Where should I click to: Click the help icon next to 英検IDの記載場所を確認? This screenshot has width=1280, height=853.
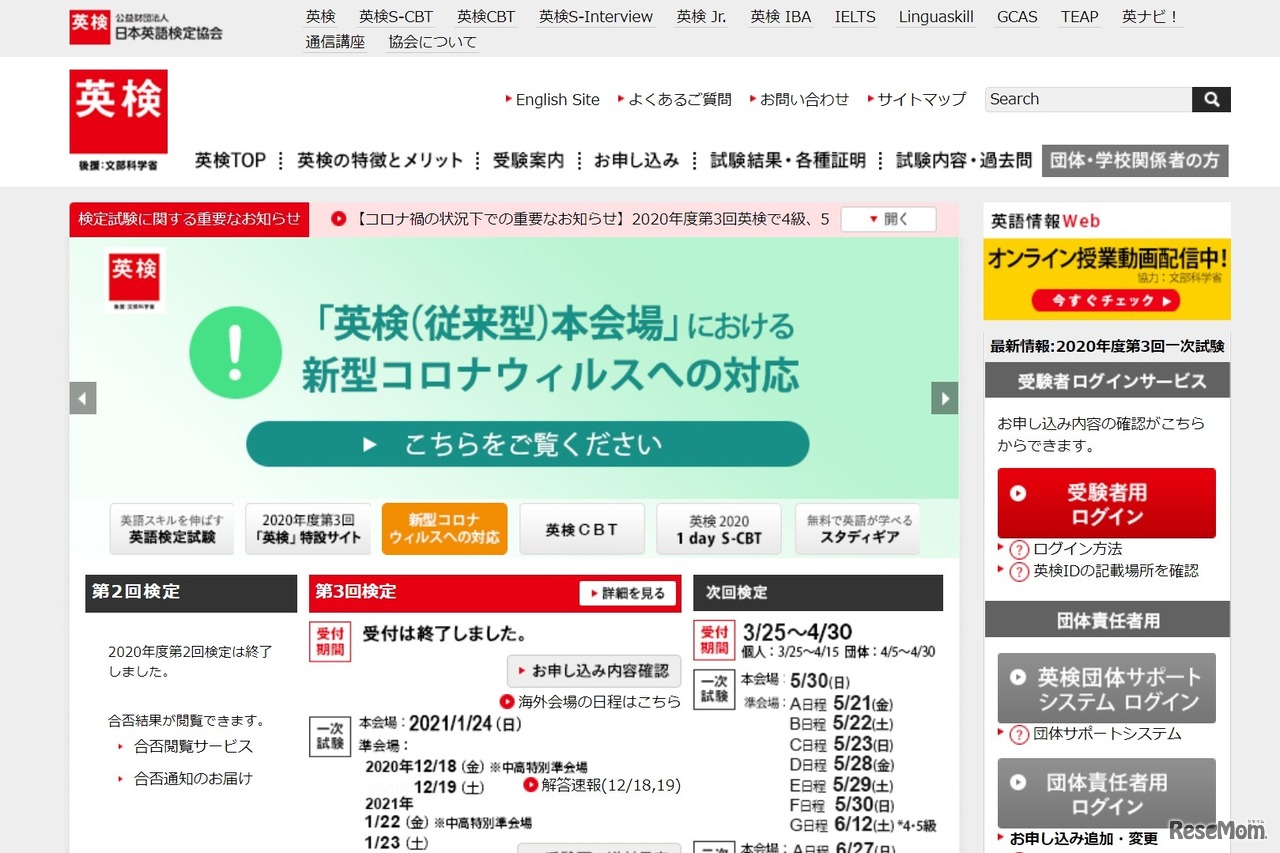[x=1019, y=572]
